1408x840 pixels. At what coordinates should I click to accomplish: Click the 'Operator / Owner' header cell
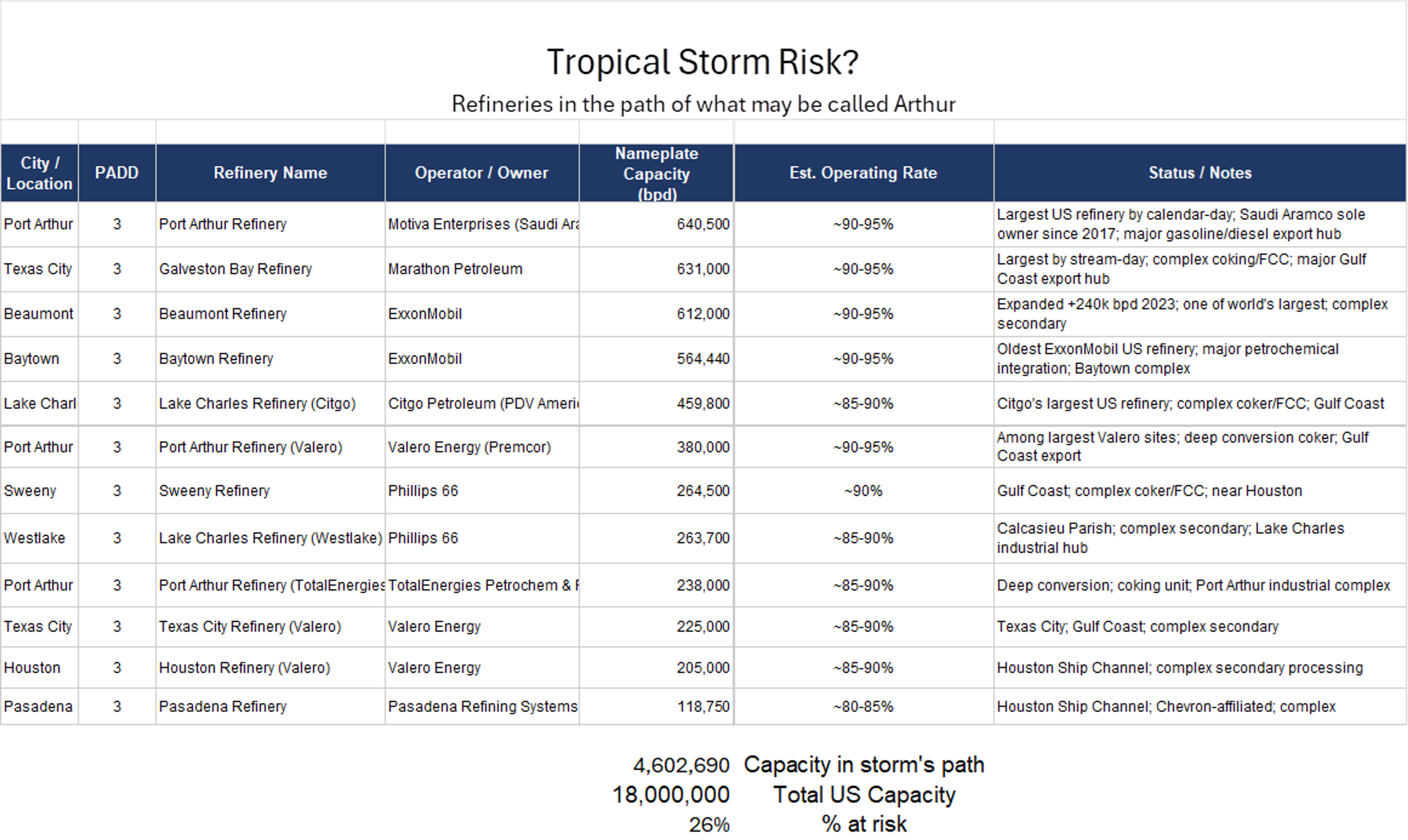[x=482, y=173]
